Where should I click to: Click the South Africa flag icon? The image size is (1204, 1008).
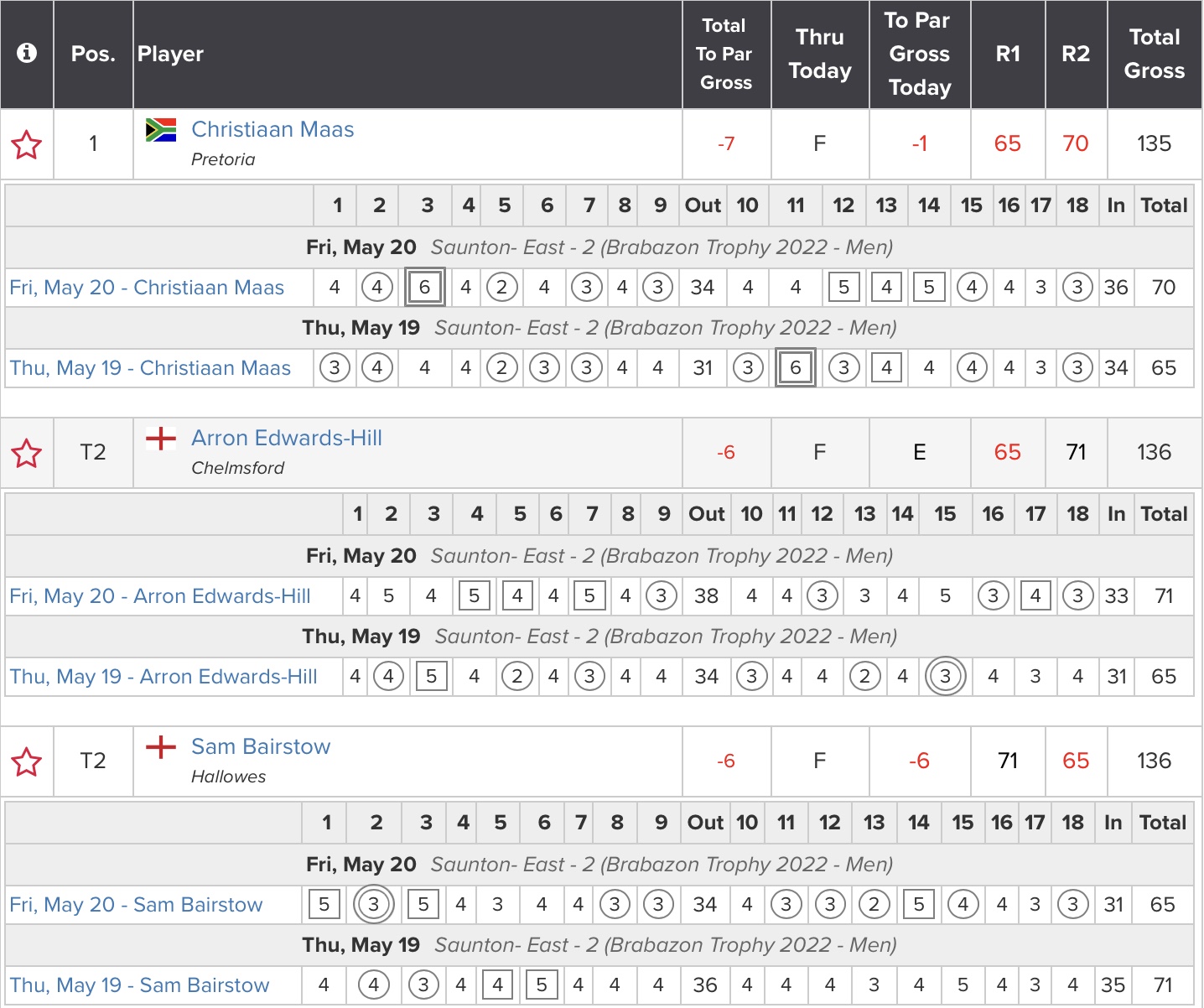point(161,130)
